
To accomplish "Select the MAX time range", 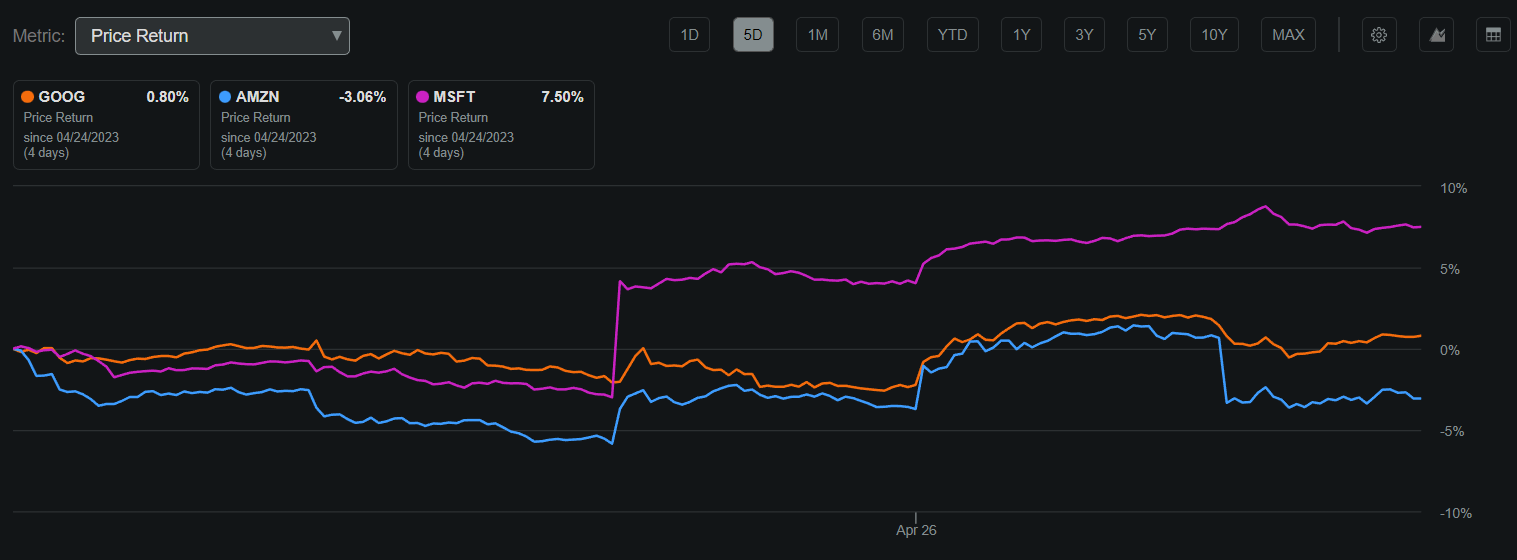I will pyautogui.click(x=1288, y=35).
